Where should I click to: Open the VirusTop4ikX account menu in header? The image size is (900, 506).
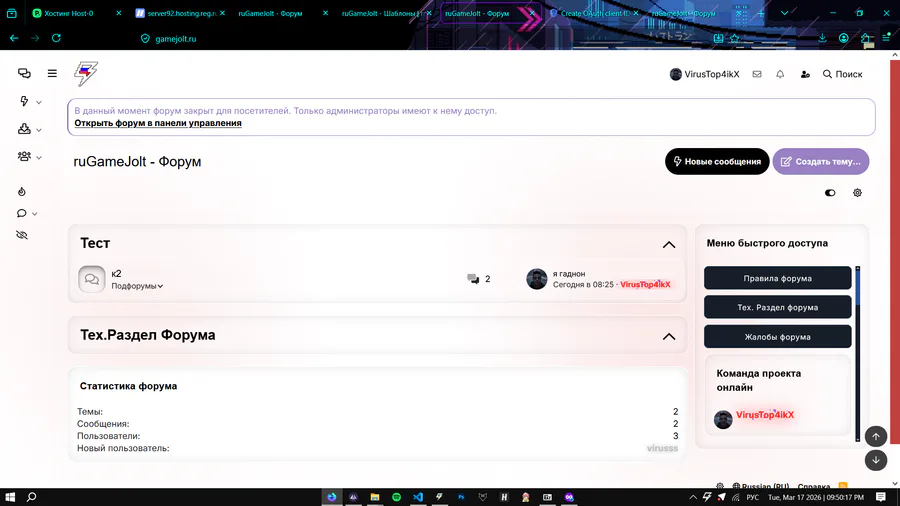coord(704,74)
